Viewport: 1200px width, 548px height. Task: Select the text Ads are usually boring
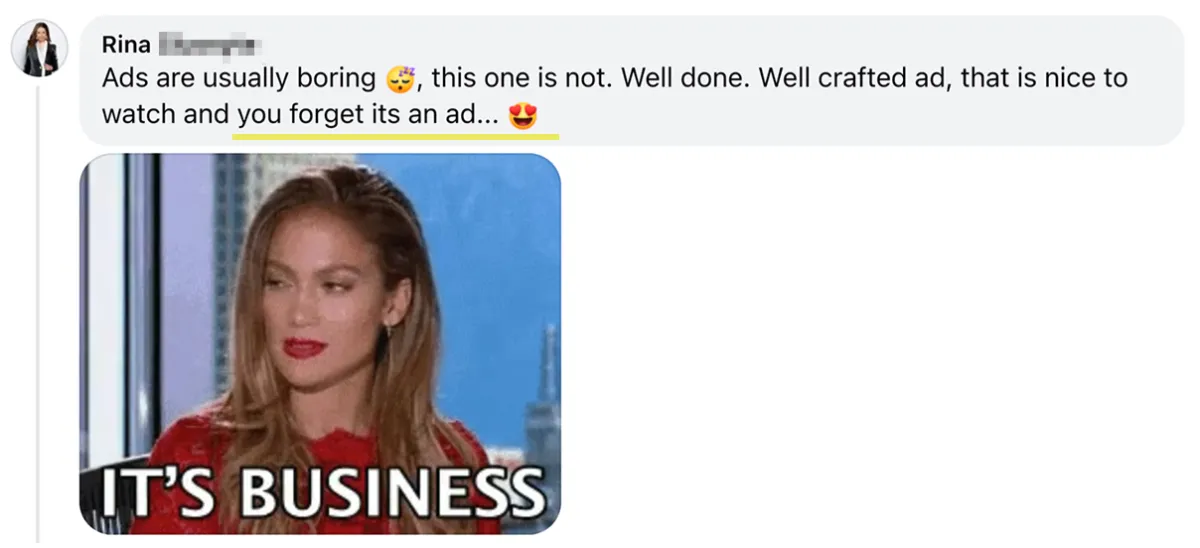(x=240, y=79)
